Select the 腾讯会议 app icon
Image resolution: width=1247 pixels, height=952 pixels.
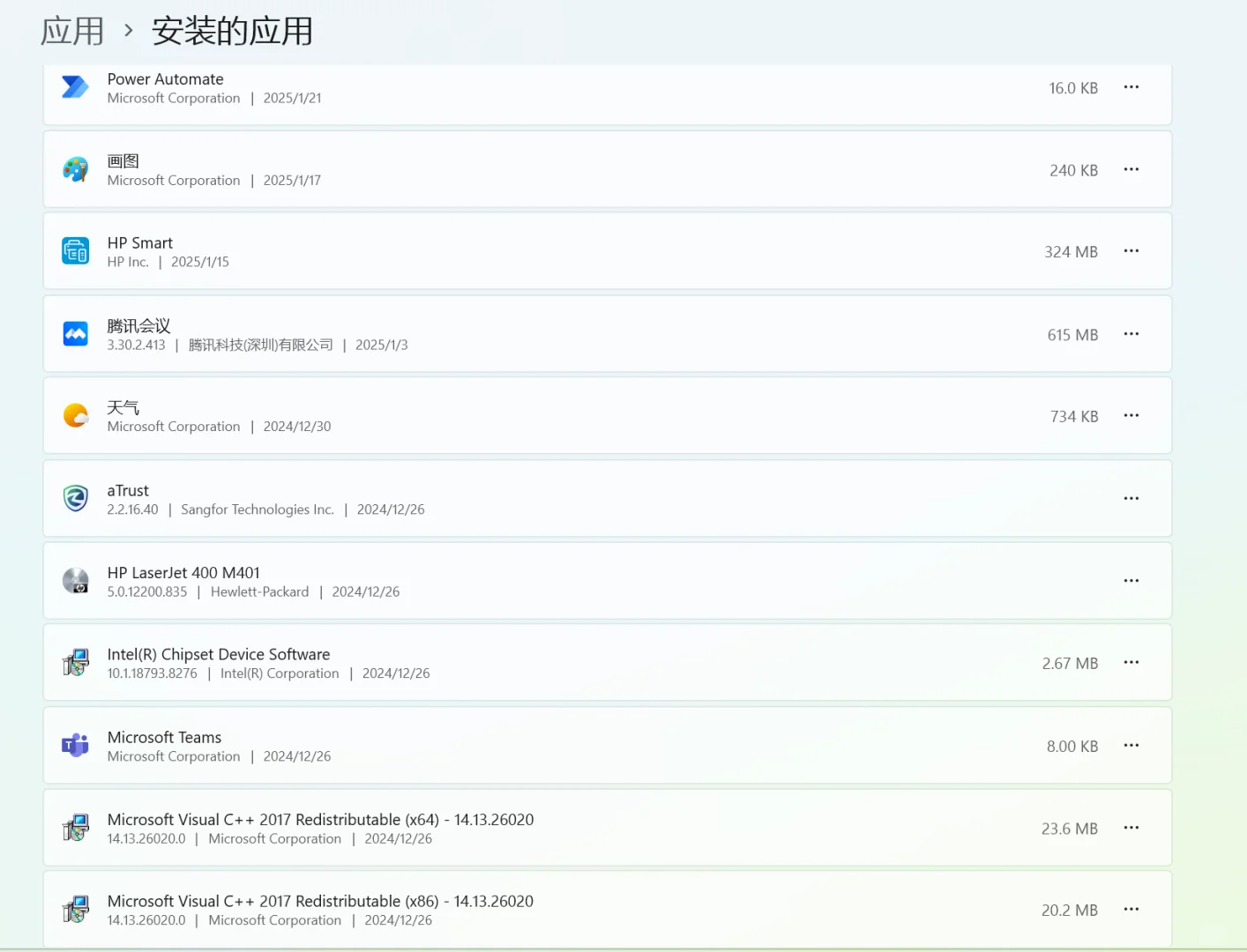tap(75, 333)
